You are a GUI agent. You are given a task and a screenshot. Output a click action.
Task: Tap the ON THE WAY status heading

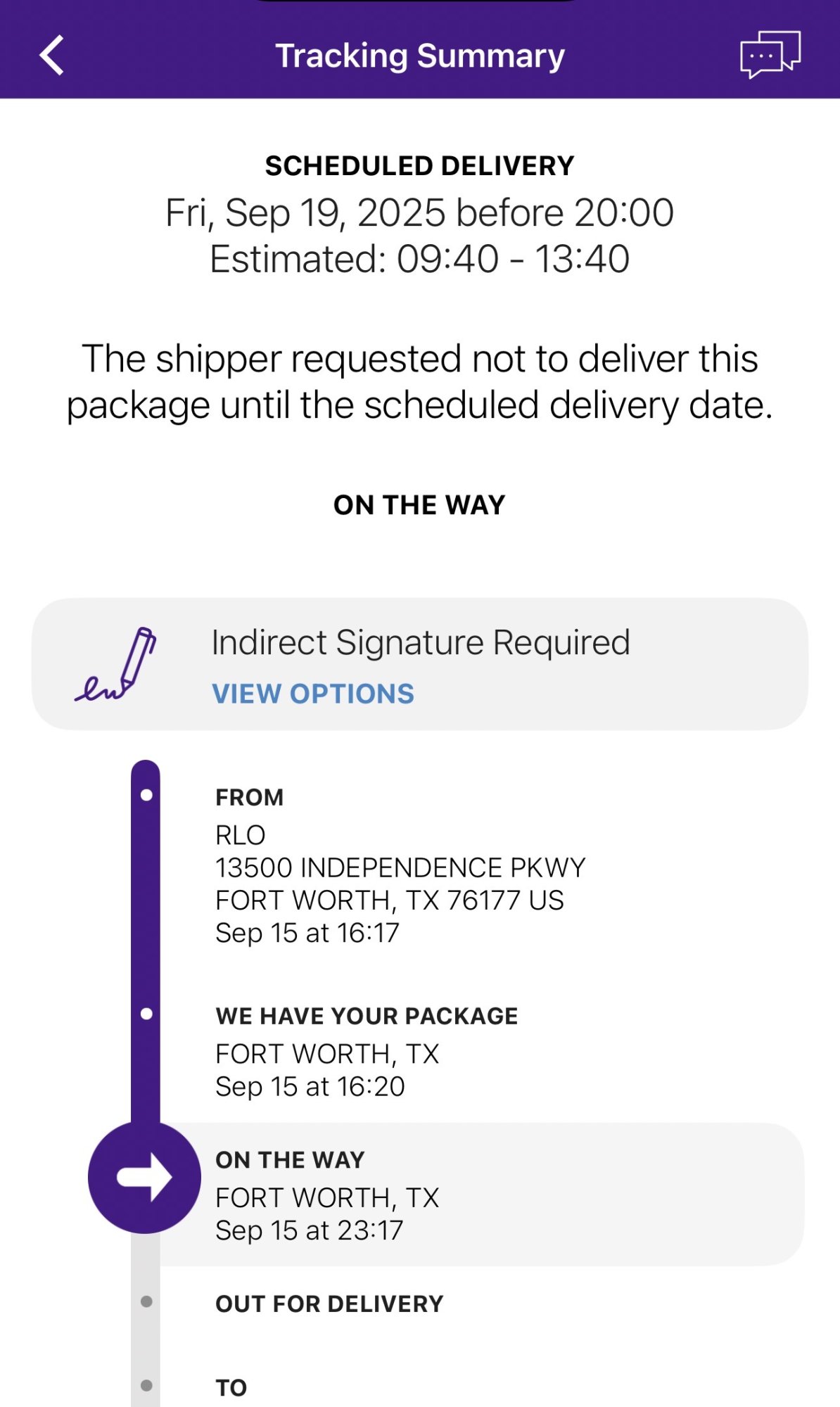click(x=420, y=505)
